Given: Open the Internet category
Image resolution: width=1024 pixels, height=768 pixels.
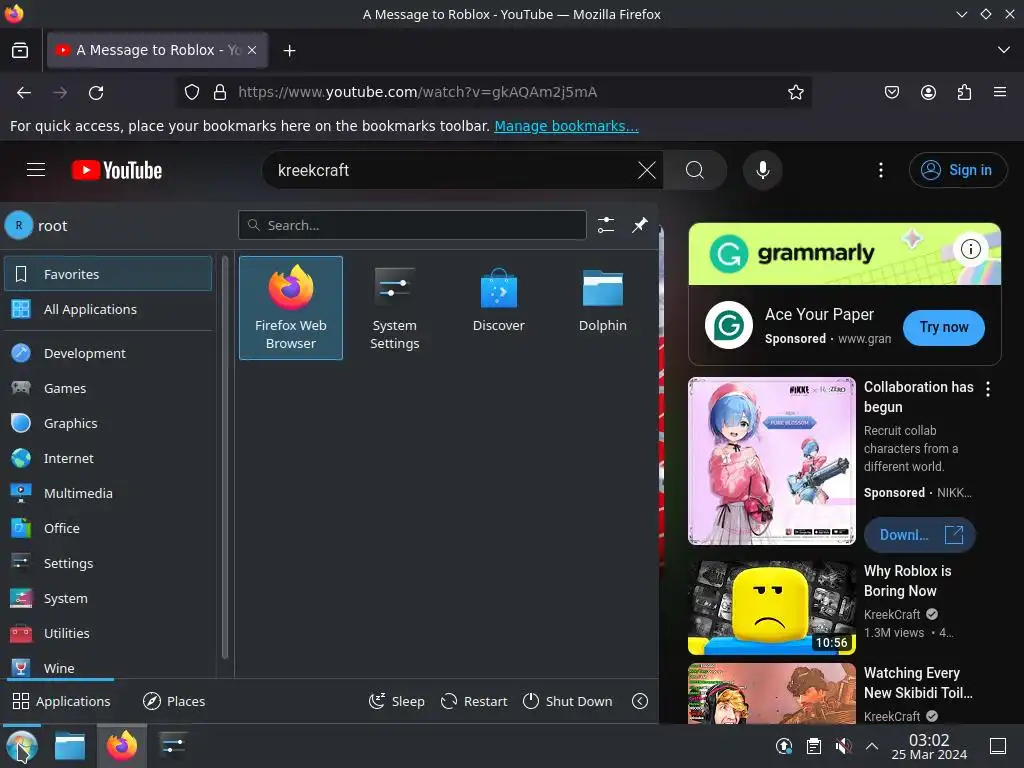Looking at the screenshot, I should coord(108,458).
